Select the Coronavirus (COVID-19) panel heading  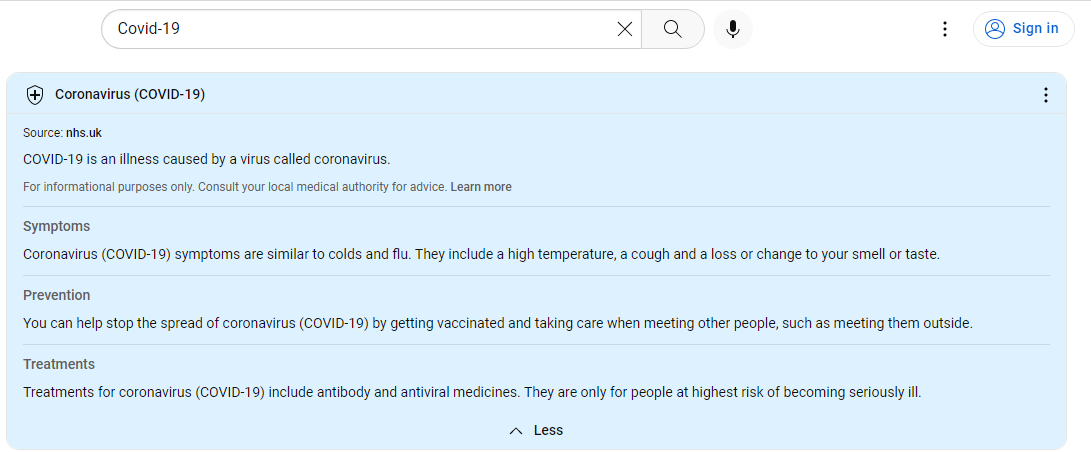point(130,95)
